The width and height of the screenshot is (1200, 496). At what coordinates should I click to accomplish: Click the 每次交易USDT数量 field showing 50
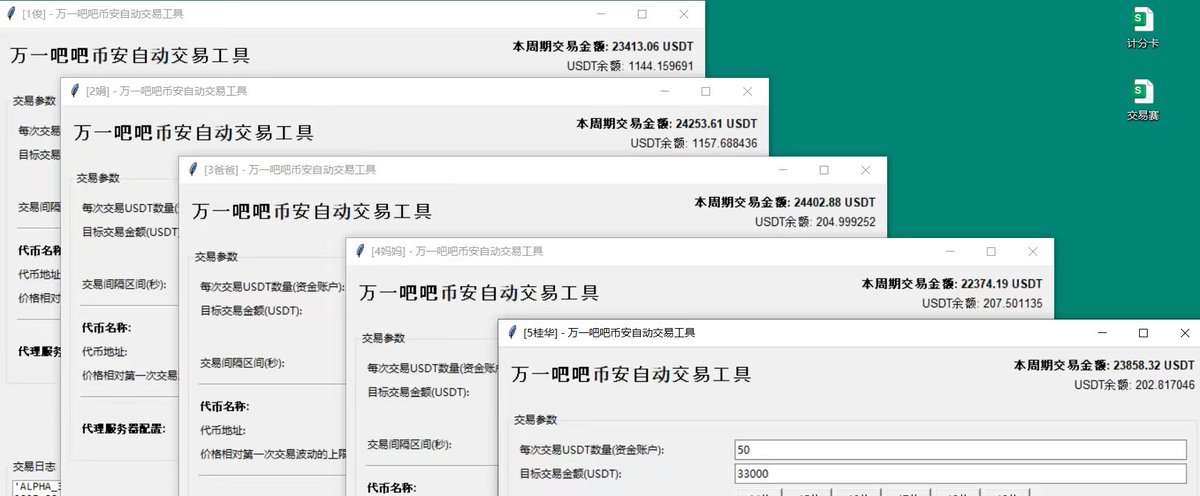pyautogui.click(x=961, y=450)
